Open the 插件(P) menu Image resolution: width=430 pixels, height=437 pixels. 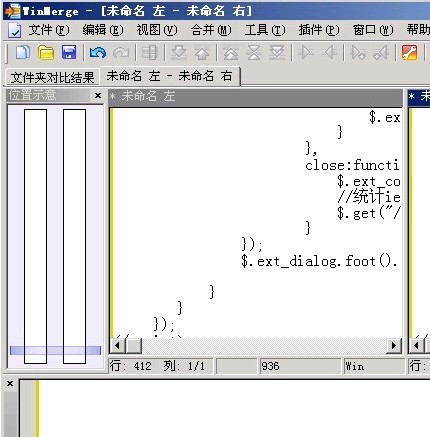tap(319, 30)
